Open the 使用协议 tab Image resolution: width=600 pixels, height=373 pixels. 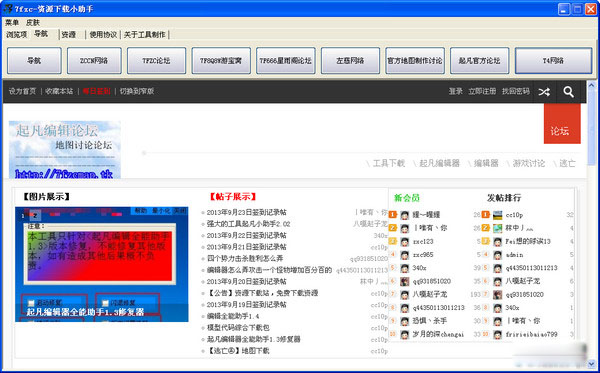coord(103,34)
